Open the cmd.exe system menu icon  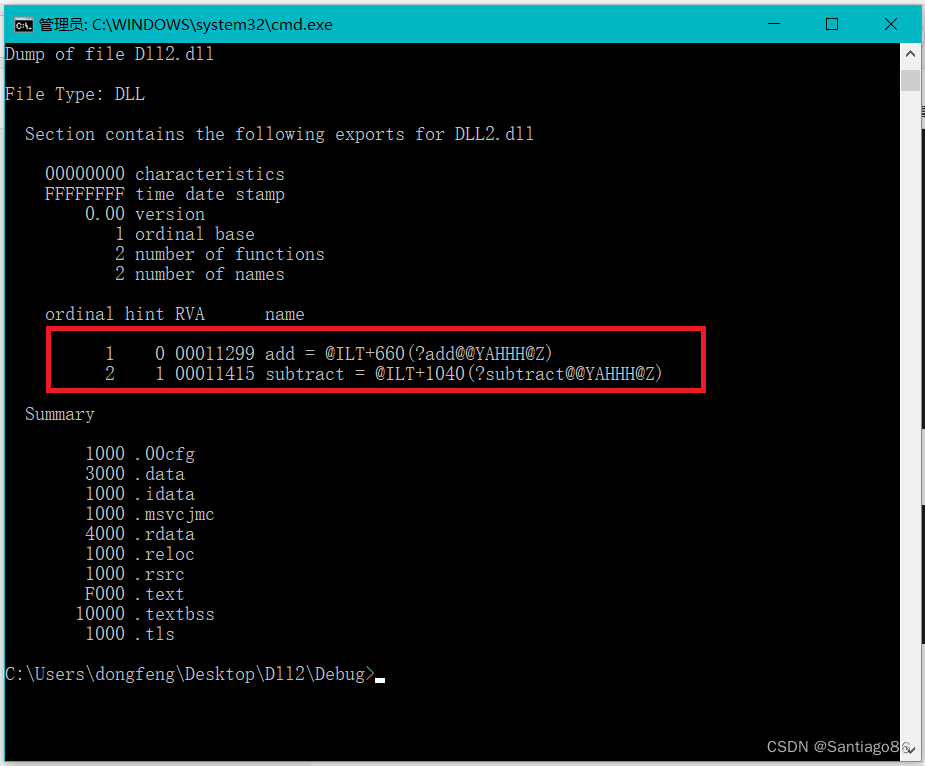click(x=24, y=25)
